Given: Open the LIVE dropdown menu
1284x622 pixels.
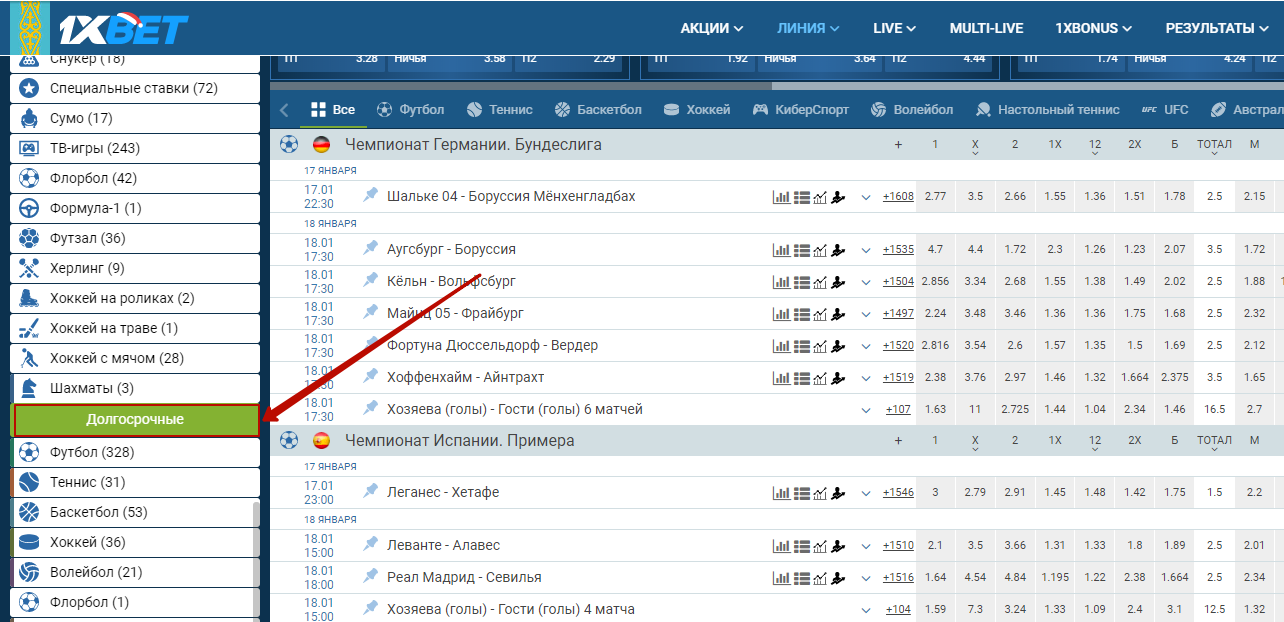Looking at the screenshot, I should point(894,28).
